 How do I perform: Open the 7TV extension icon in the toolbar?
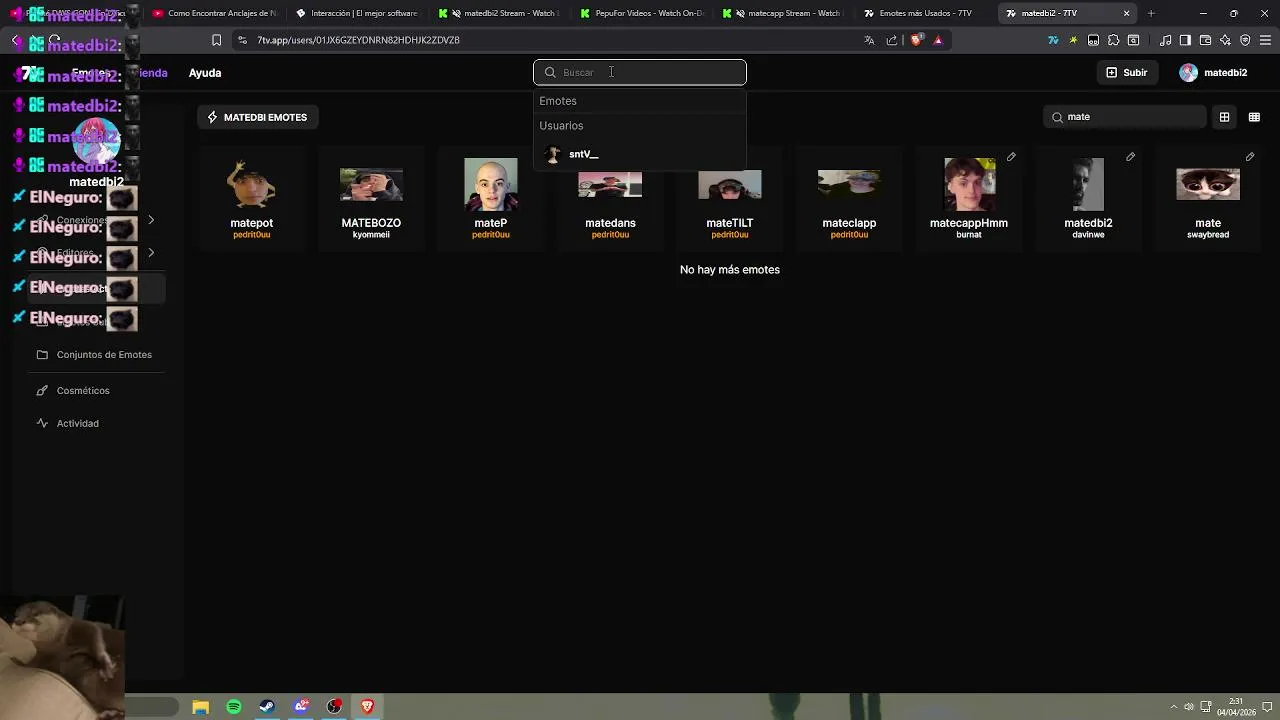(x=1053, y=40)
